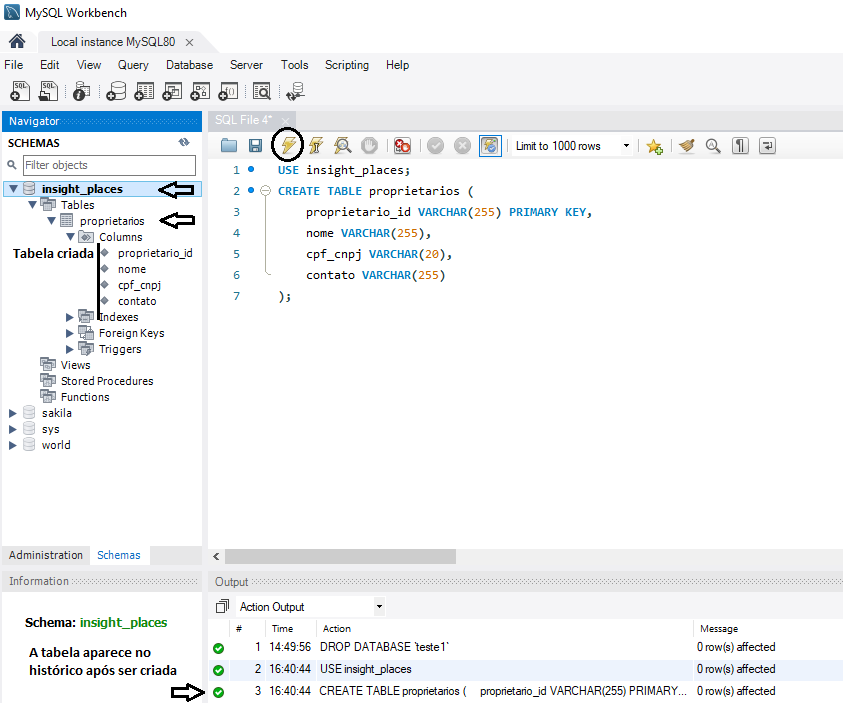The height and width of the screenshot is (703, 843).
Task: Expand the Indexes node
Action: [x=69, y=317]
